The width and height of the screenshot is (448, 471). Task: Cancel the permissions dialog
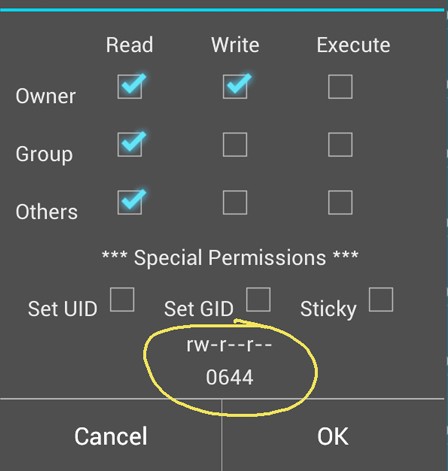[x=110, y=435]
